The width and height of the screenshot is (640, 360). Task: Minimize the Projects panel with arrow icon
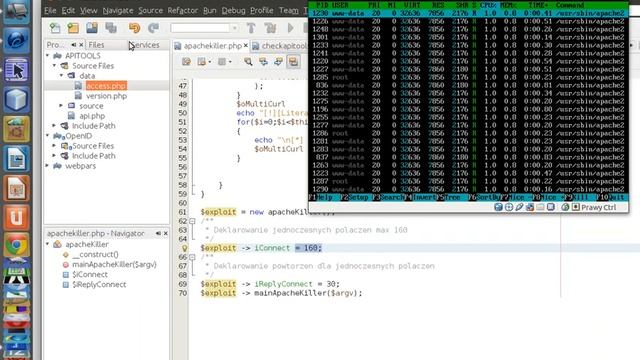click(73, 45)
